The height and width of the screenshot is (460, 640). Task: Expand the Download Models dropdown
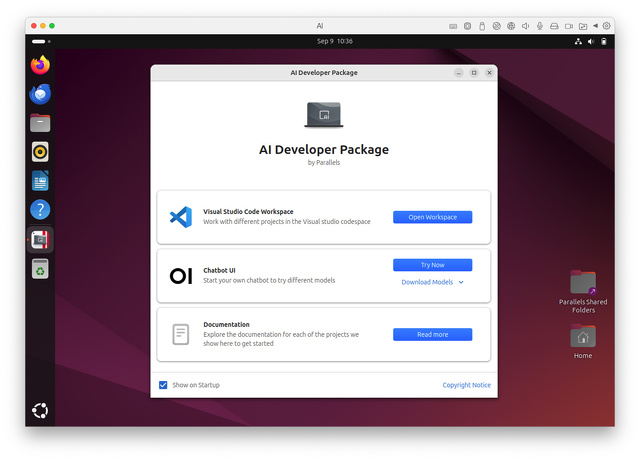(x=432, y=282)
